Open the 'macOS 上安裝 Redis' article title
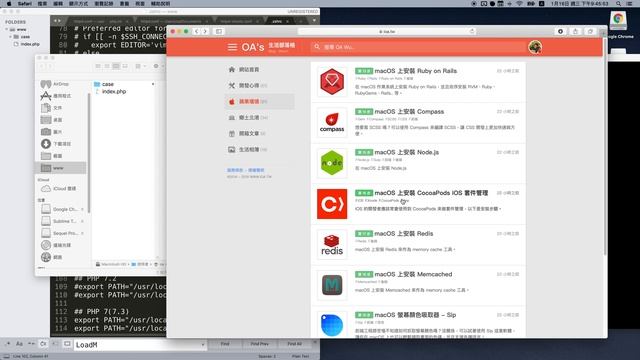640x360 pixels. coord(404,233)
